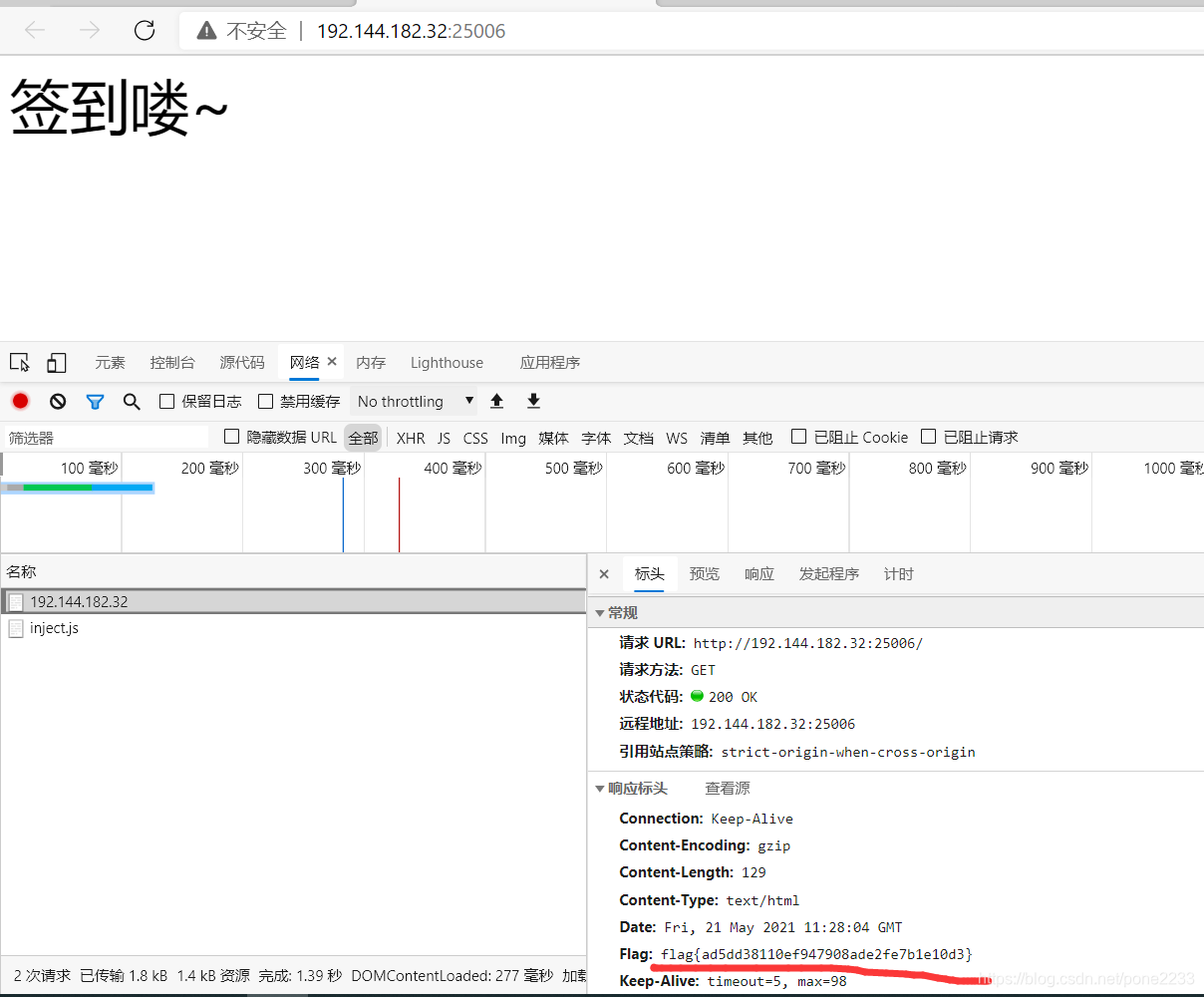
Task: Toggle device emulation icon
Action: tap(57, 363)
